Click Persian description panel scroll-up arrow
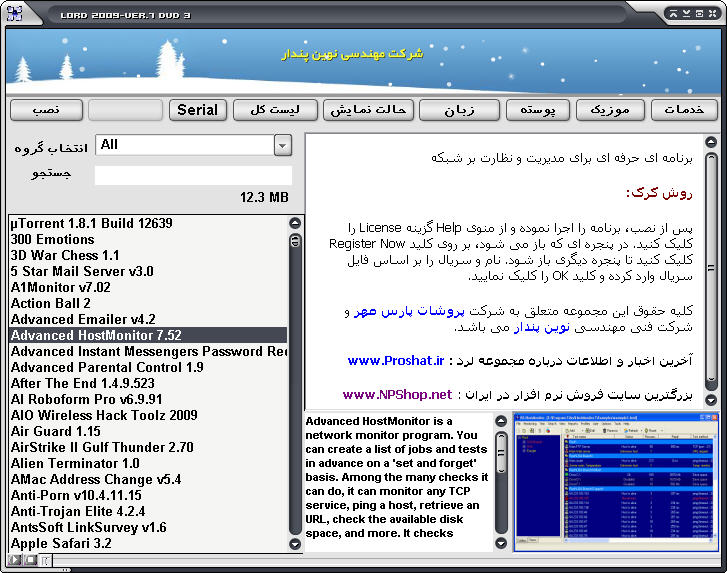 pos(711,142)
